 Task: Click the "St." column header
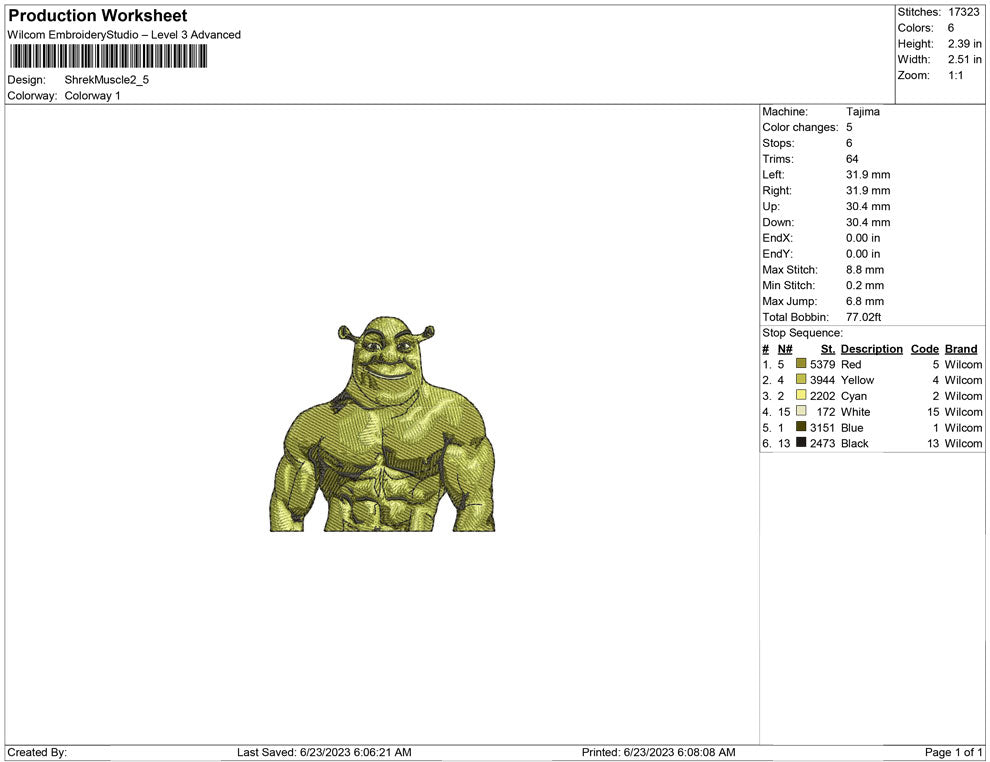pyautogui.click(x=828, y=348)
